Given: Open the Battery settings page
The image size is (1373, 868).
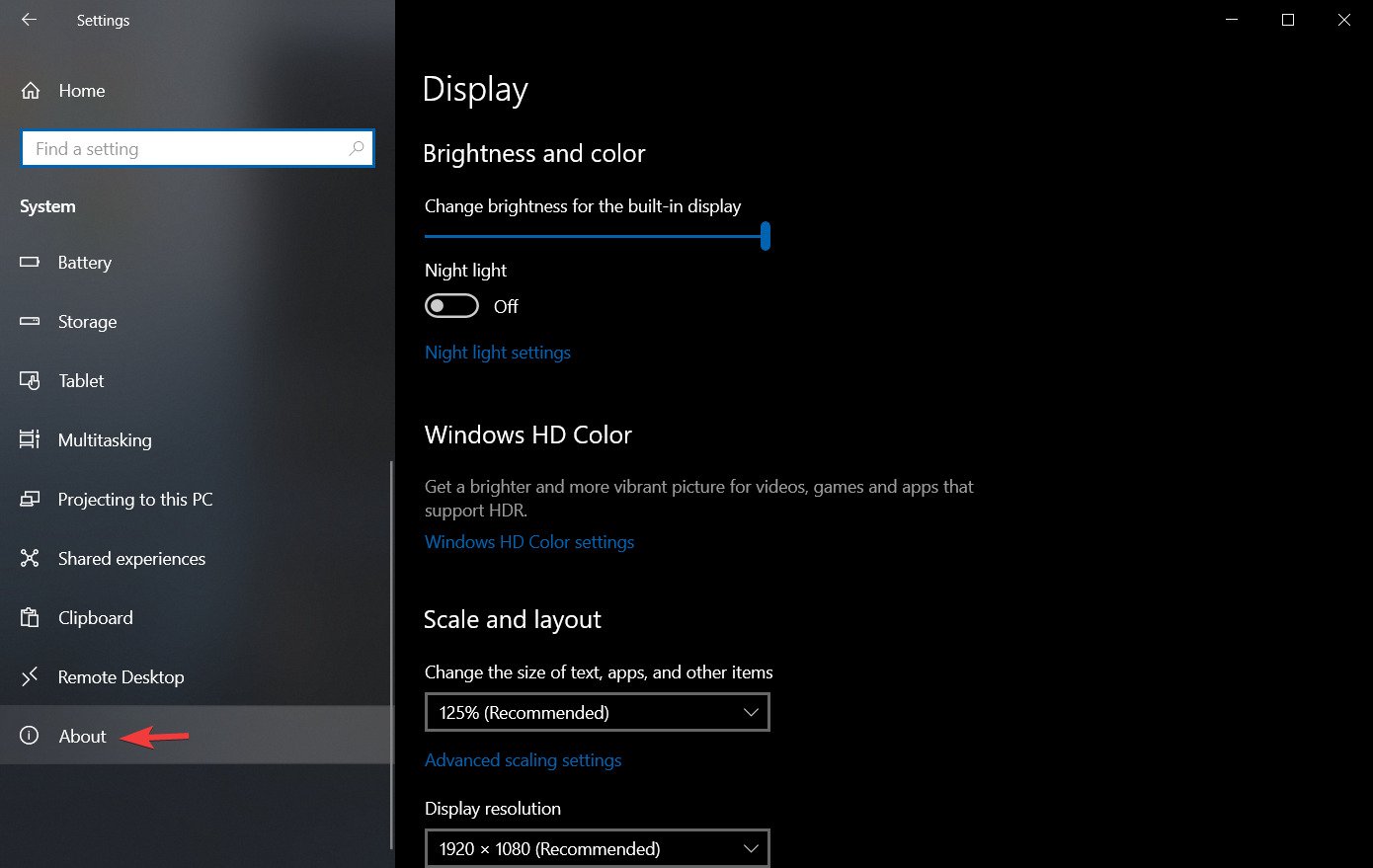Looking at the screenshot, I should click(x=197, y=263).
